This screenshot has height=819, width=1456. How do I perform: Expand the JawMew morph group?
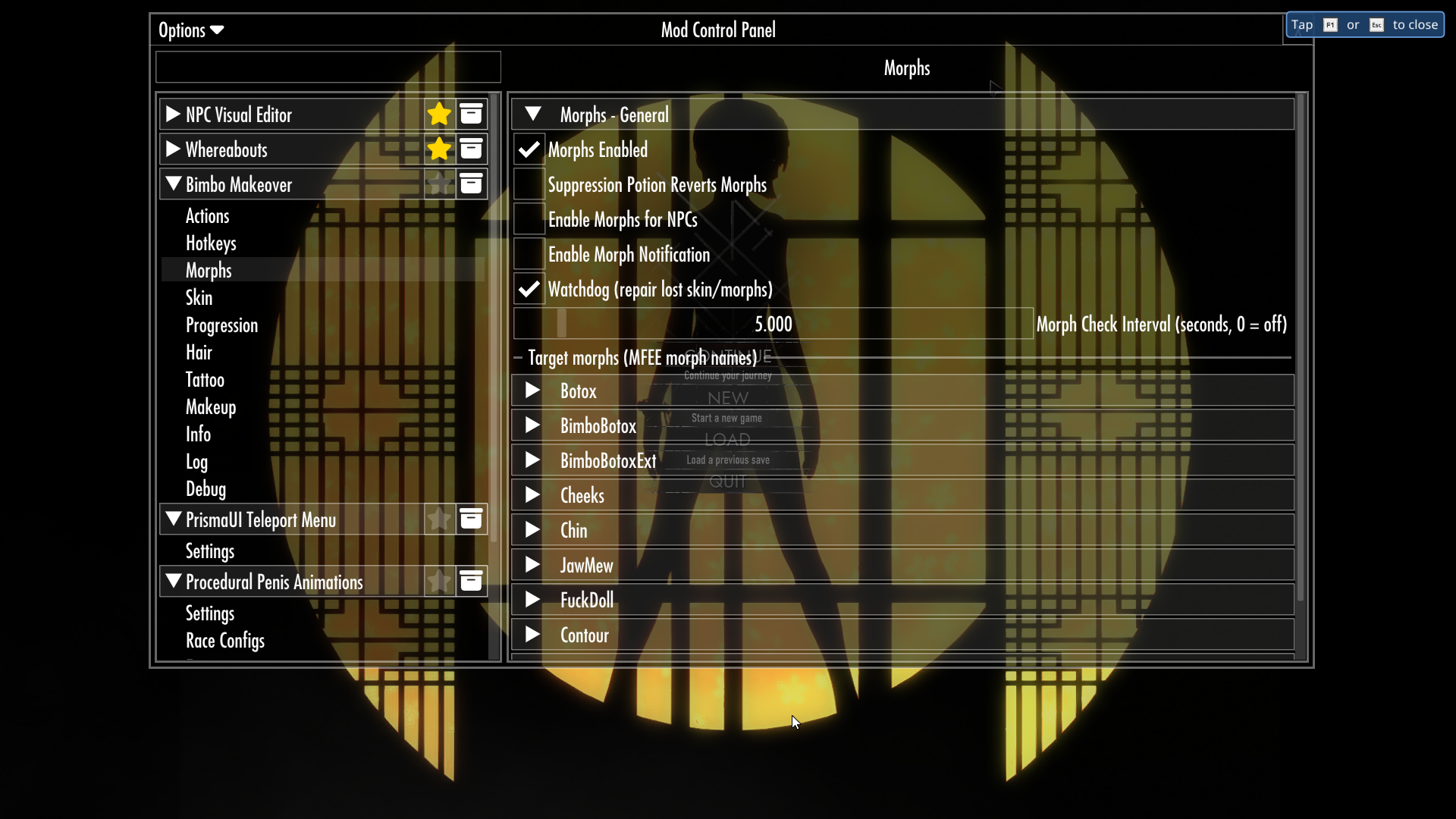[532, 565]
